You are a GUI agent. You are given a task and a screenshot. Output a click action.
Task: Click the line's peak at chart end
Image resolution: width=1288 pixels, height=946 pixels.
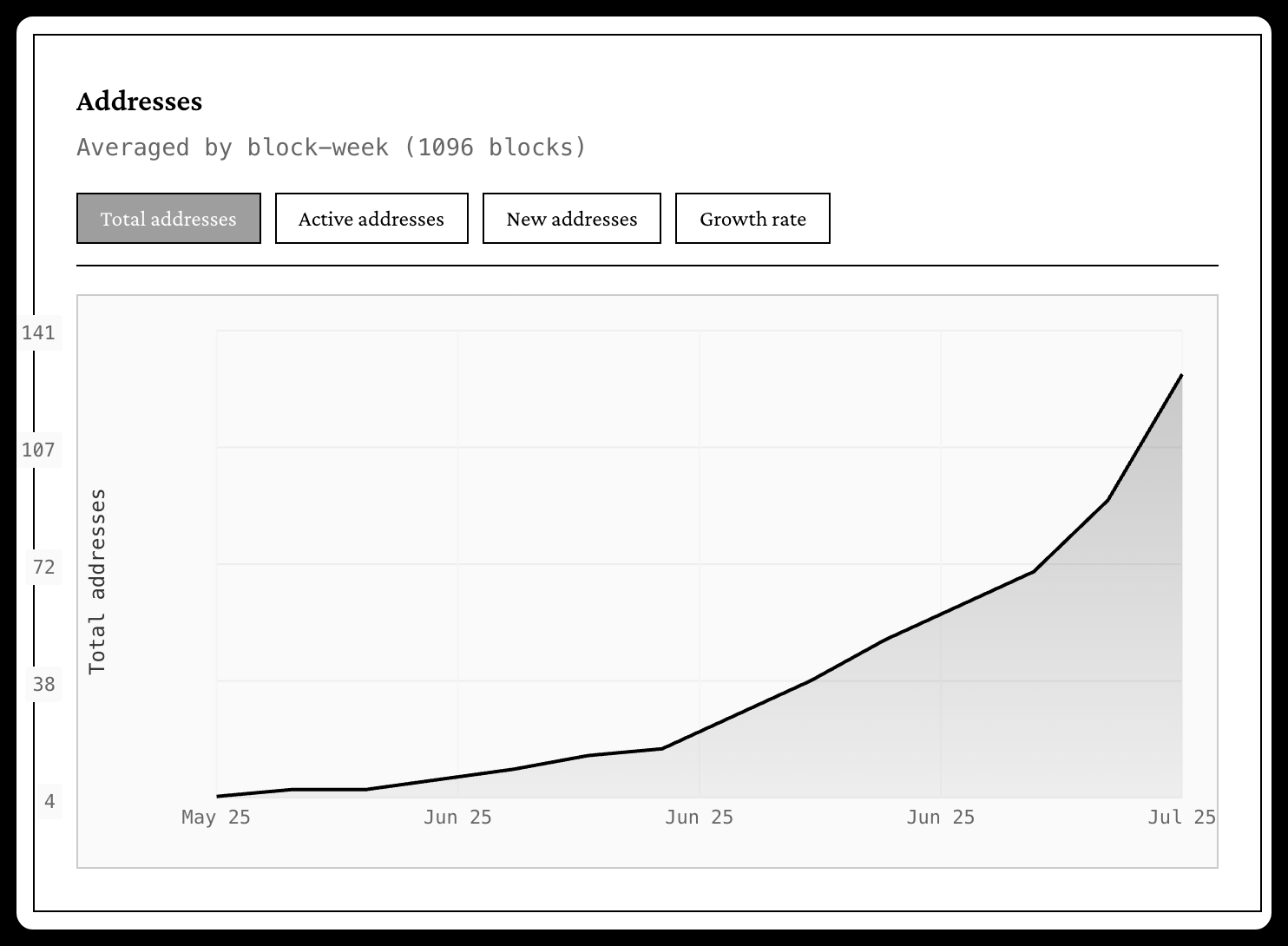pyautogui.click(x=1181, y=375)
